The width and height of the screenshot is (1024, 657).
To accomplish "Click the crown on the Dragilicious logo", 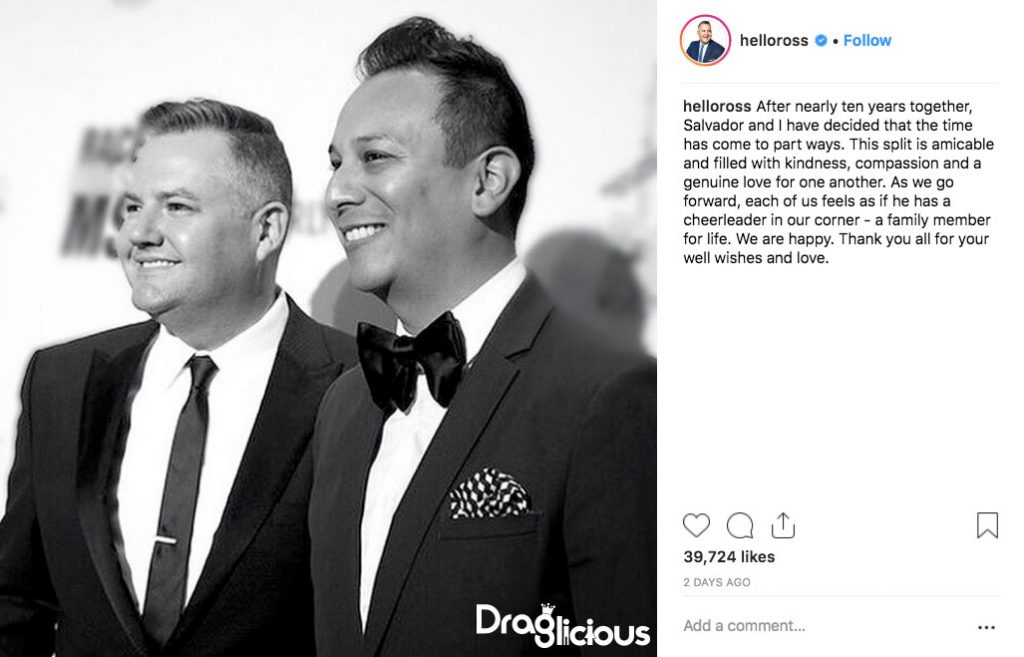I will click(547, 609).
